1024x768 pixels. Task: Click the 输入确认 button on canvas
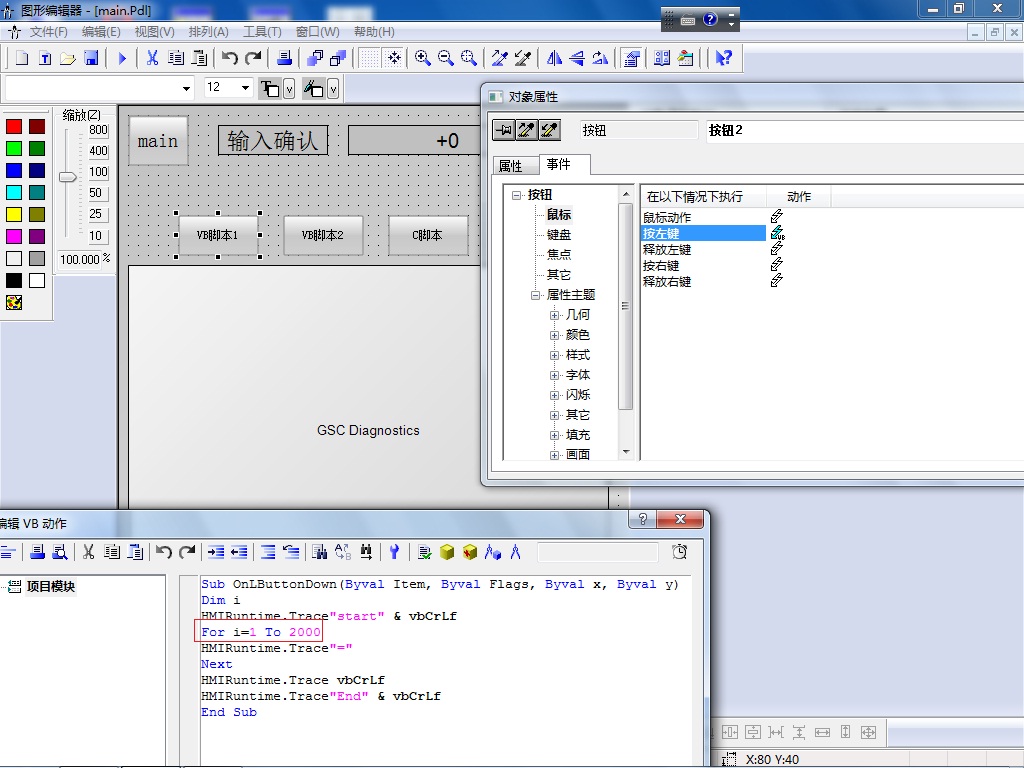tap(272, 140)
